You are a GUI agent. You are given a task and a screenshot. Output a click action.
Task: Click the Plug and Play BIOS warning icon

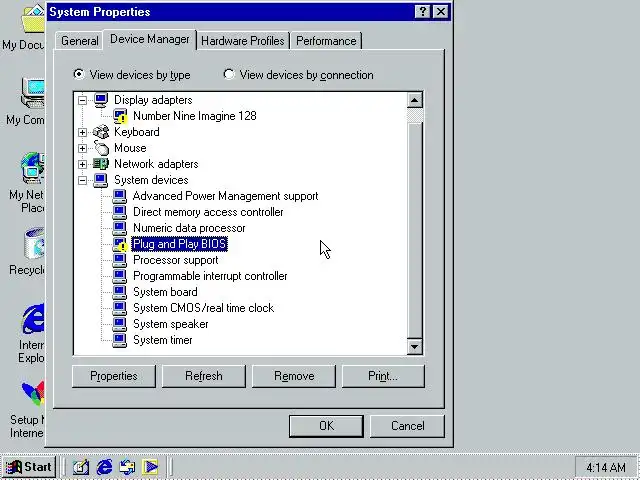[120, 244]
